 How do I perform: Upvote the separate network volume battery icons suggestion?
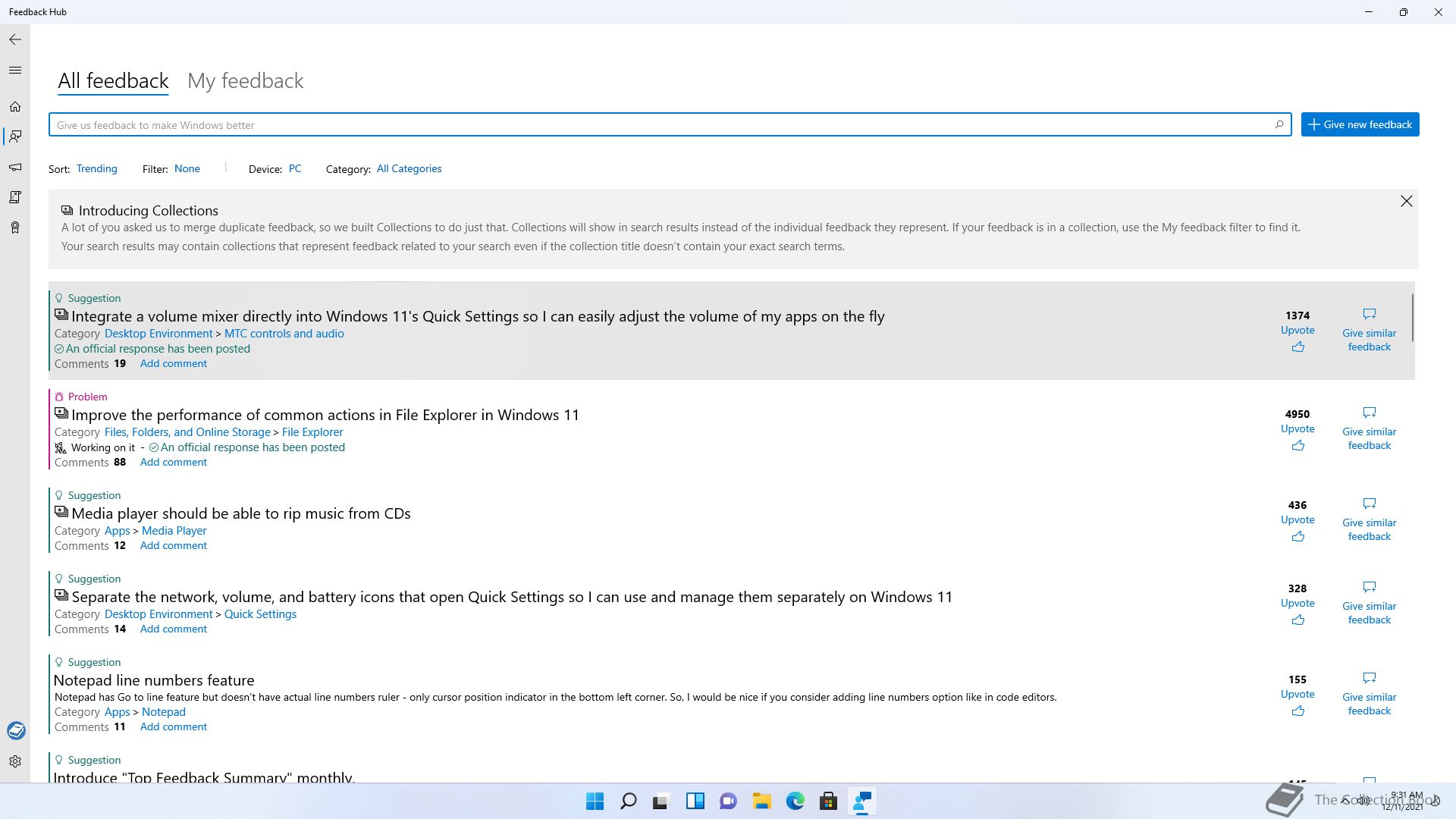pyautogui.click(x=1298, y=620)
